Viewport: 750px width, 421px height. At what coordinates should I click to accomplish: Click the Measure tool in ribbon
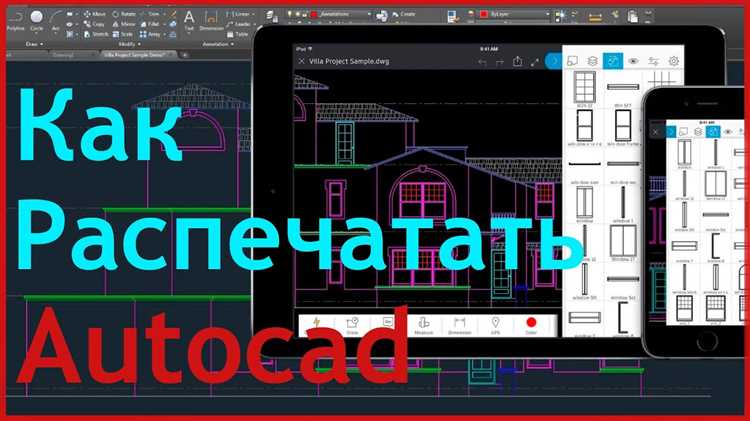point(595,18)
